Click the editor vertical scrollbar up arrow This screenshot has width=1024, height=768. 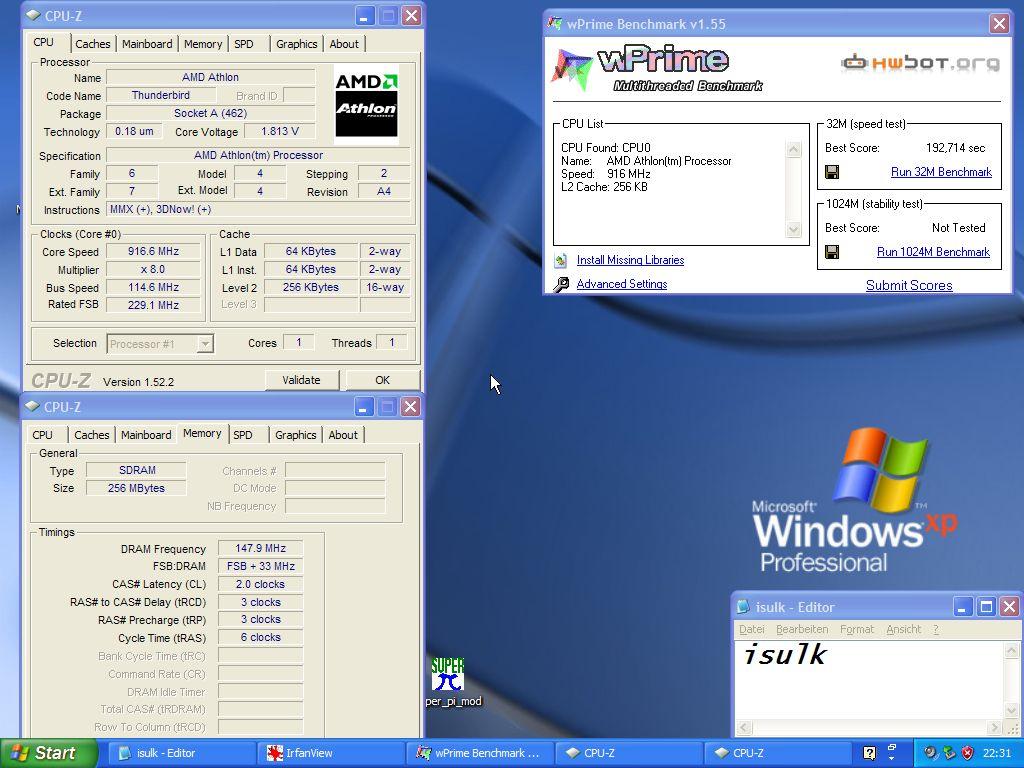tap(1011, 650)
